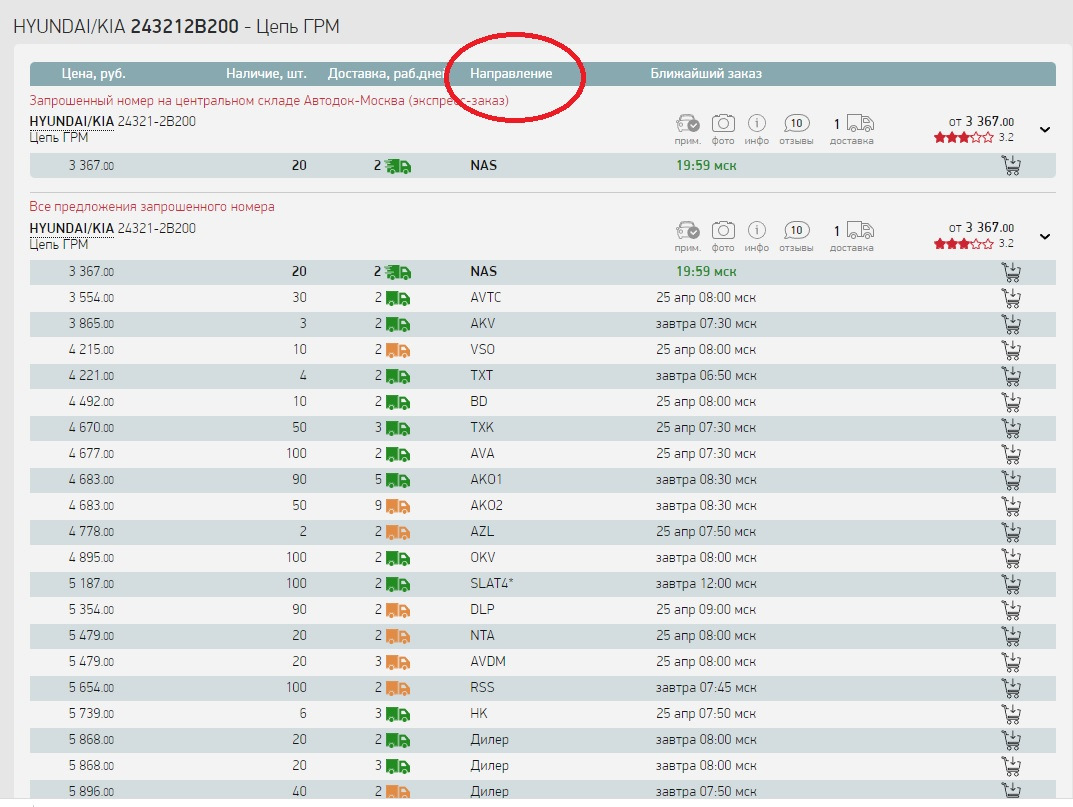Click the green truck icon in the AKO1 row

click(x=398, y=480)
